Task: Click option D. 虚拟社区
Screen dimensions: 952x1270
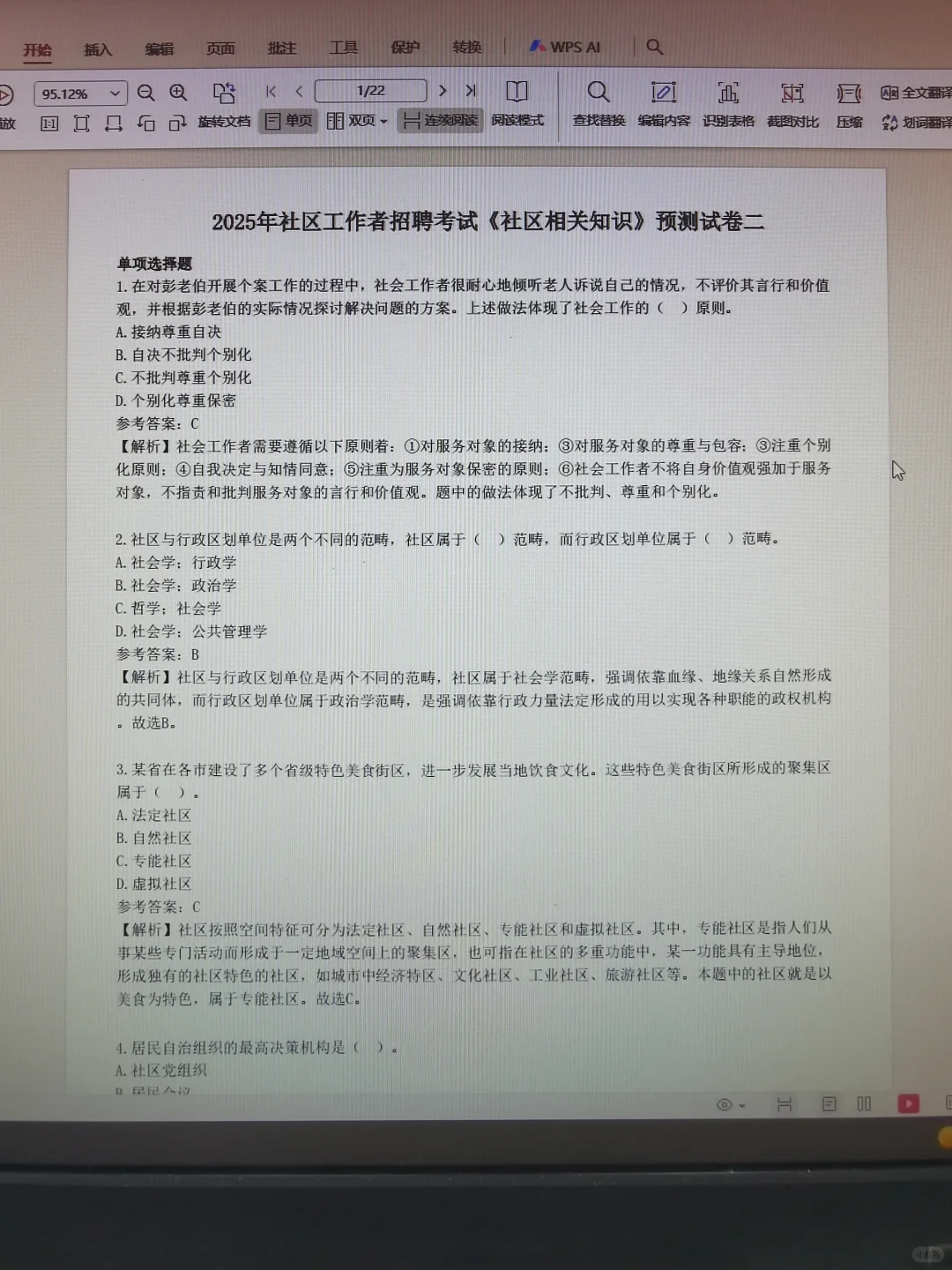Action: (x=153, y=885)
